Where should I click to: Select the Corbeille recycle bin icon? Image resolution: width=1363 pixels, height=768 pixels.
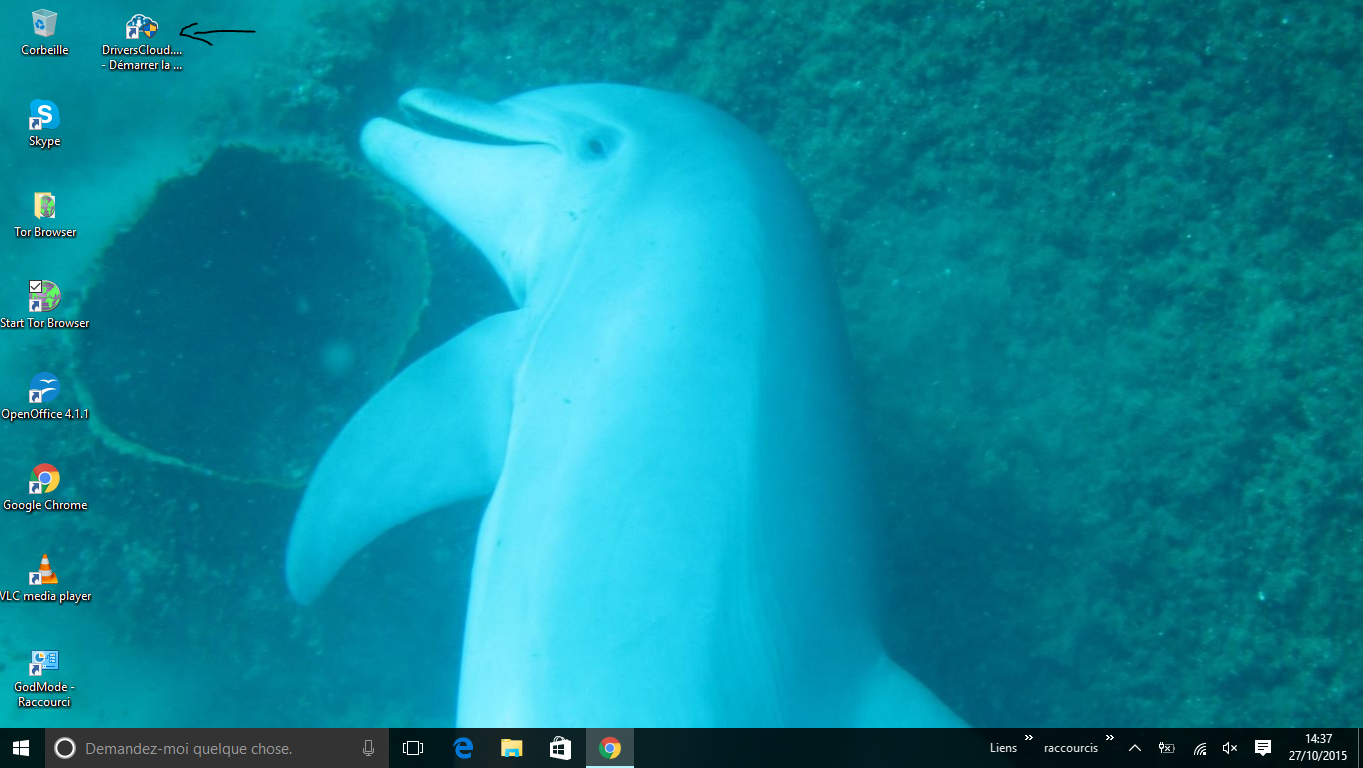click(44, 32)
